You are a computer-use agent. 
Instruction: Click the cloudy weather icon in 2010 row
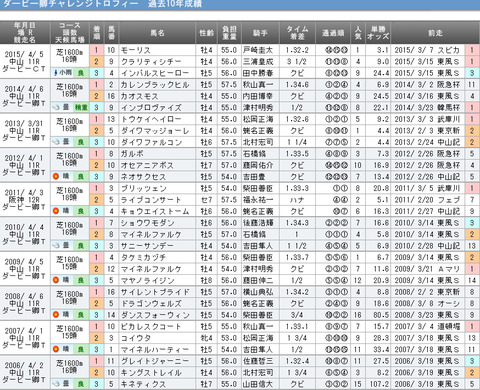click(x=56, y=246)
